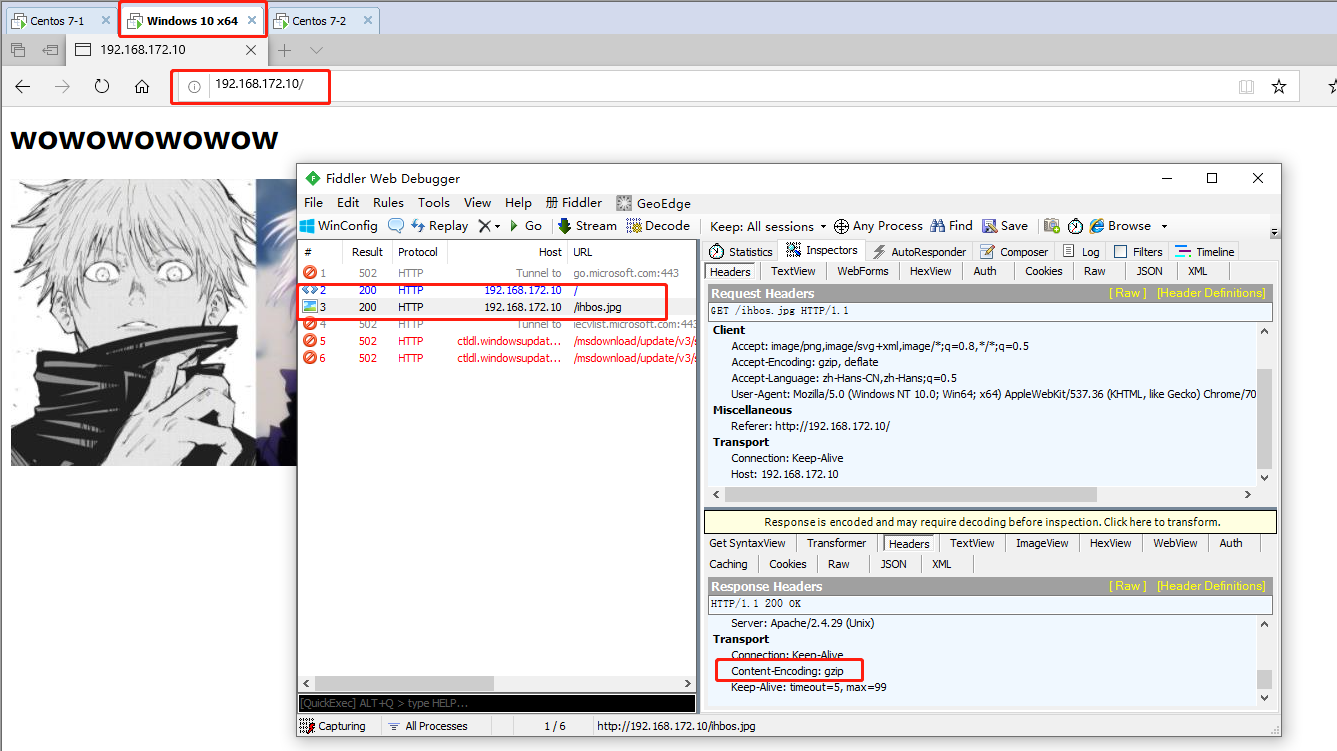Click the camera screenshot toolbar icon
The height and width of the screenshot is (751, 1337).
pos(1051,226)
